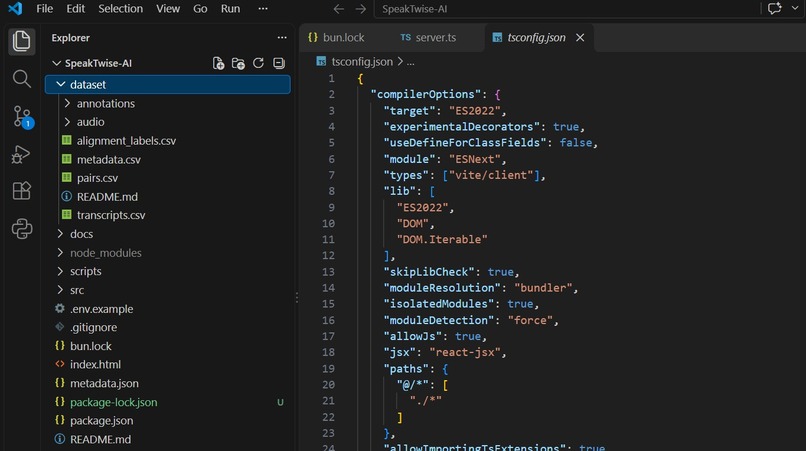Image resolution: width=806 pixels, height=451 pixels.
Task: Open the File menu
Action: coord(45,9)
